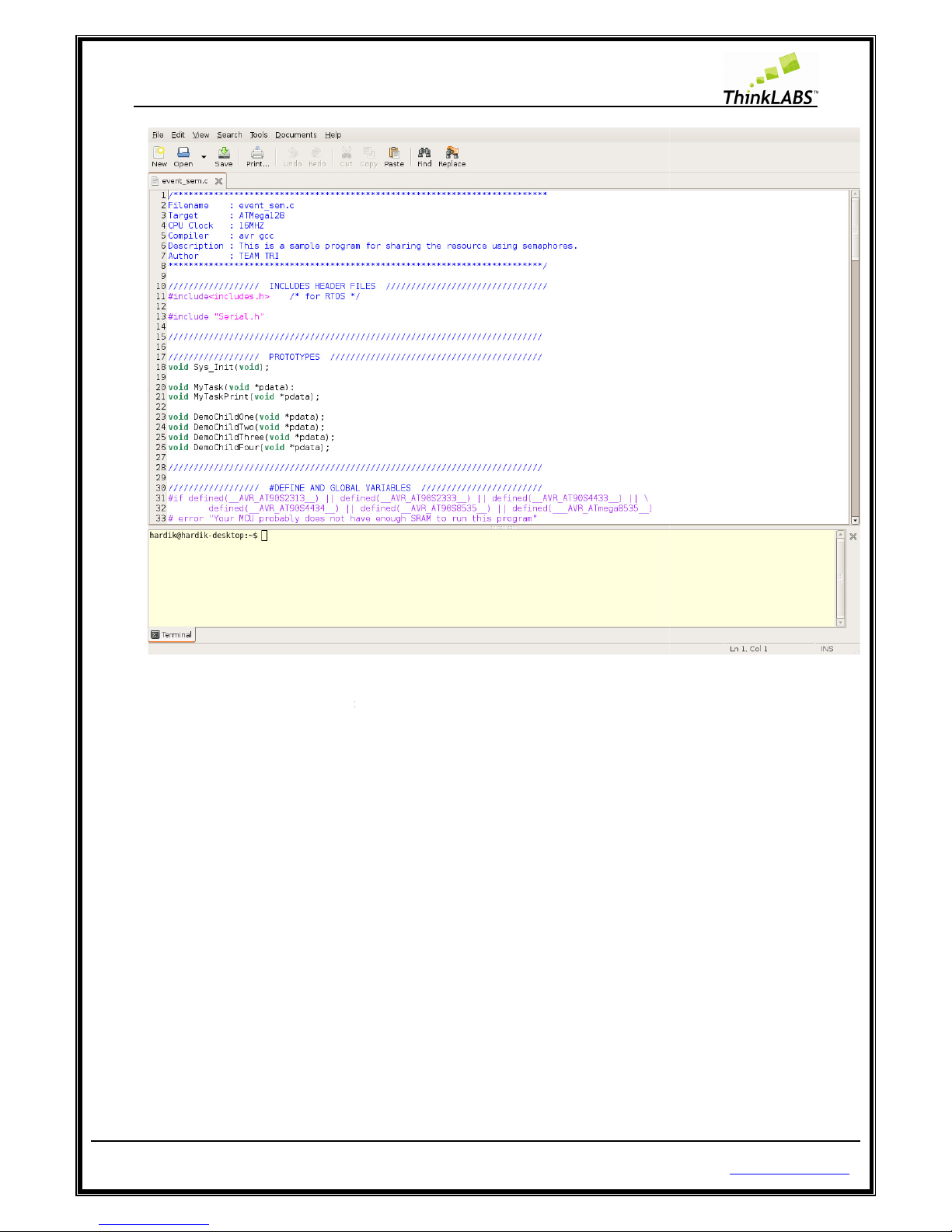Open Find with the binoculars icon
952x1232 pixels.
[x=424, y=156]
